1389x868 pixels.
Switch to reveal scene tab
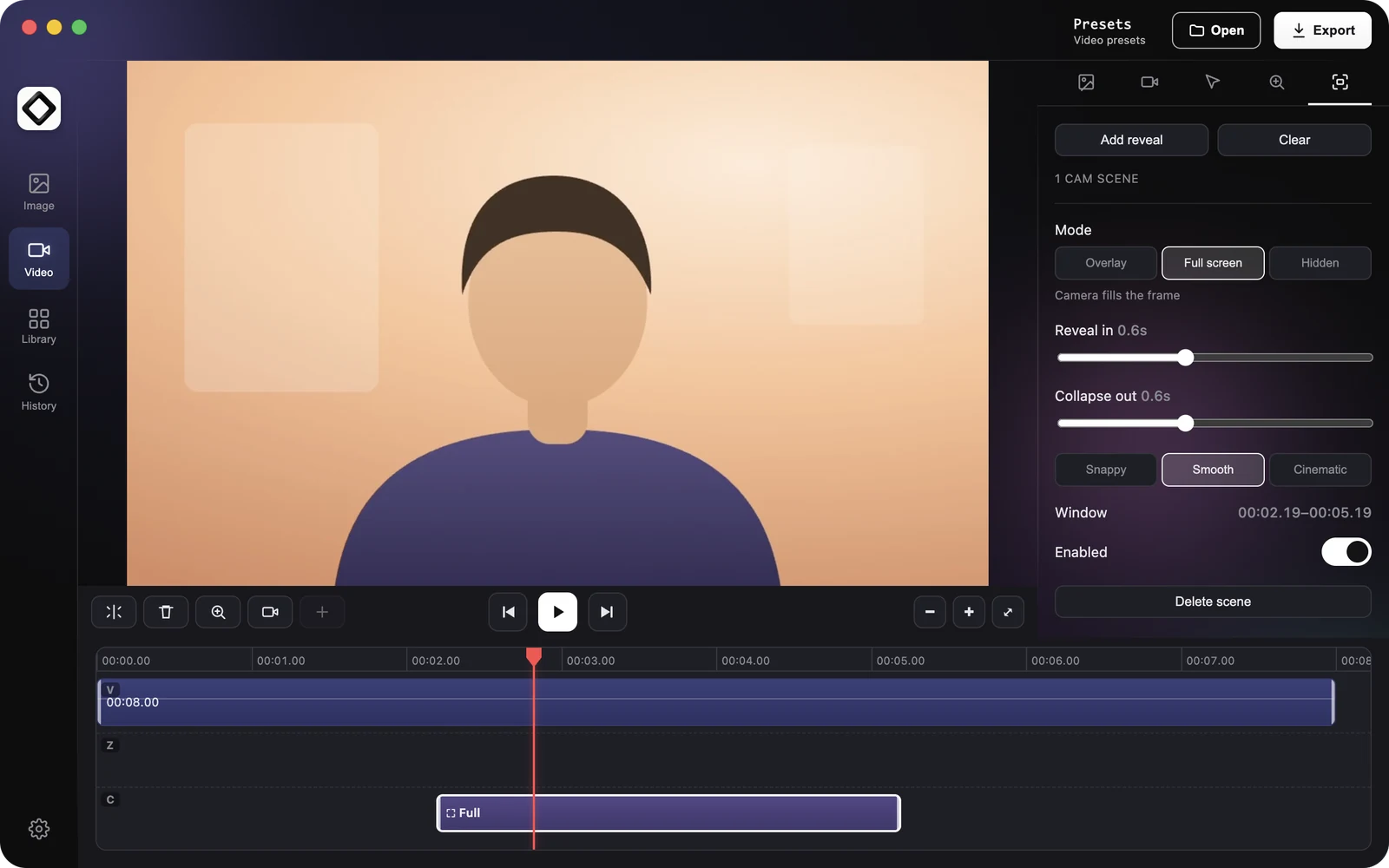[1340, 82]
